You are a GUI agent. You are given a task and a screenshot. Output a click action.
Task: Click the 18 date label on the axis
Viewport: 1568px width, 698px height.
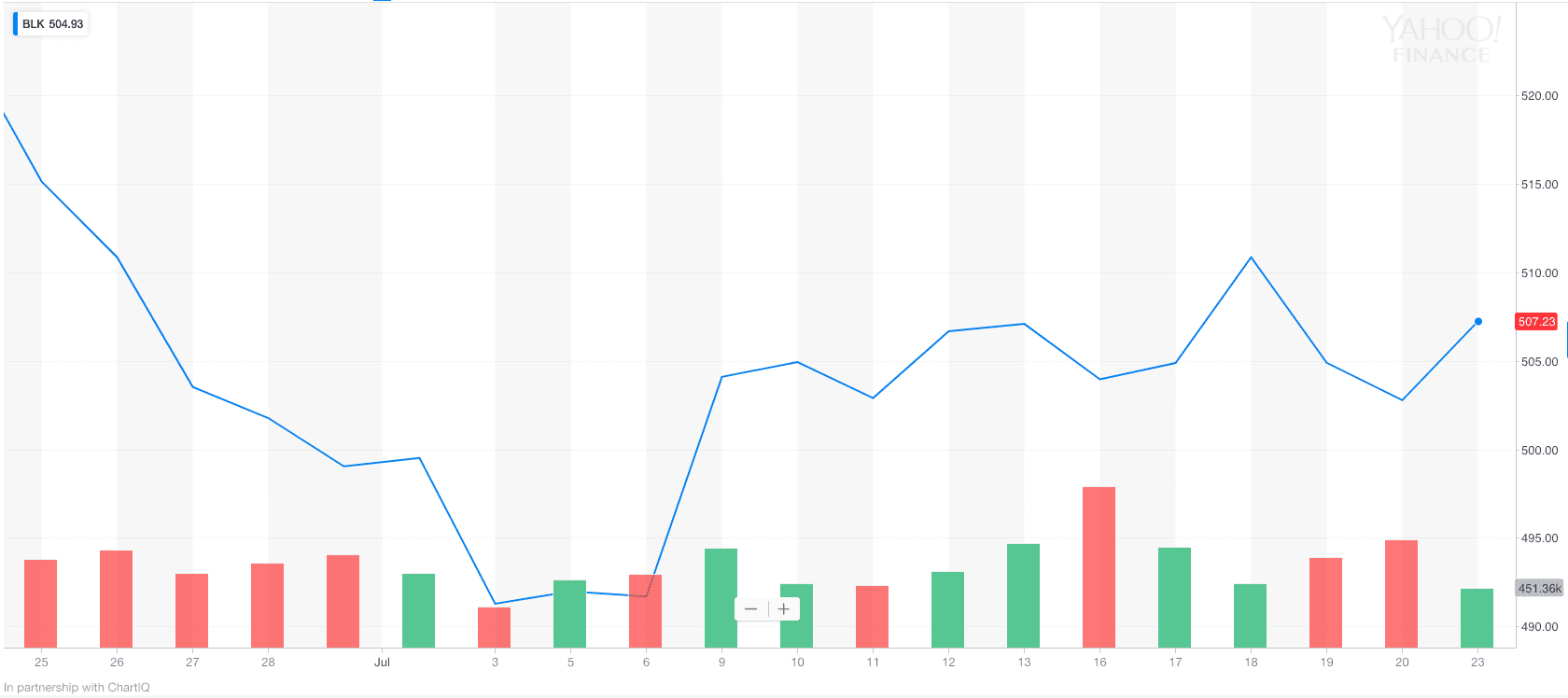(x=1251, y=662)
